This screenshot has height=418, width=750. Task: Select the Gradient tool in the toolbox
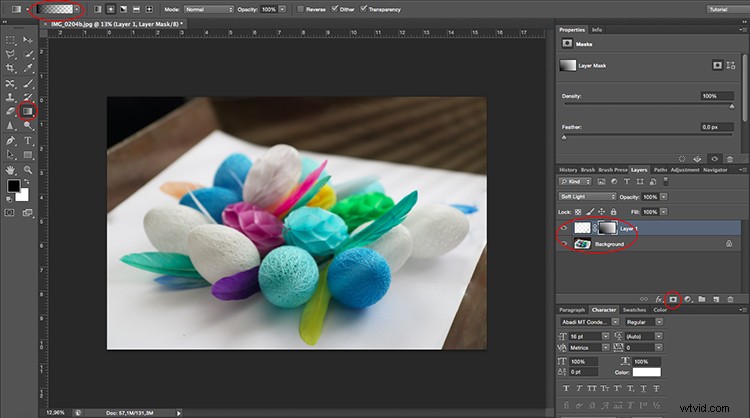[x=27, y=111]
